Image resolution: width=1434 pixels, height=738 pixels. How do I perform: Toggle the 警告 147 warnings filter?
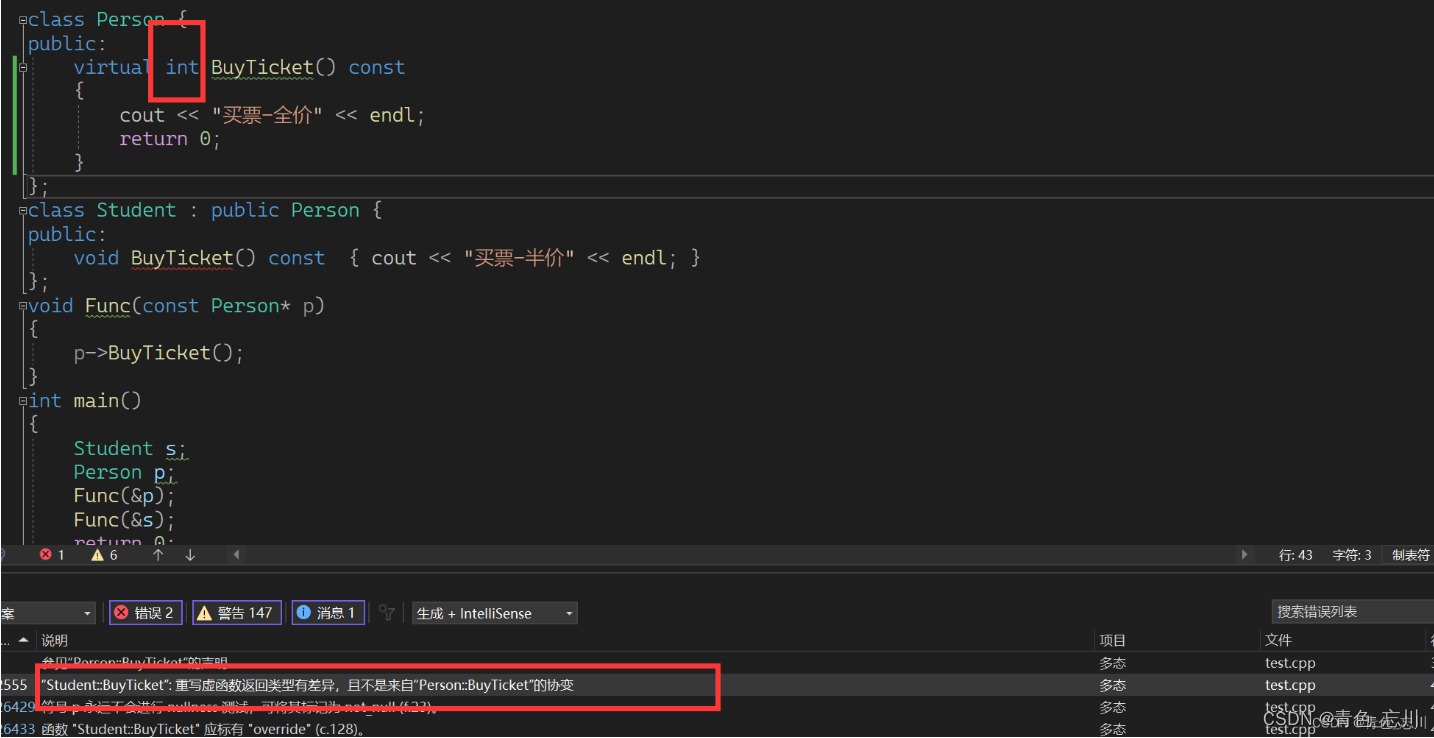click(x=237, y=613)
